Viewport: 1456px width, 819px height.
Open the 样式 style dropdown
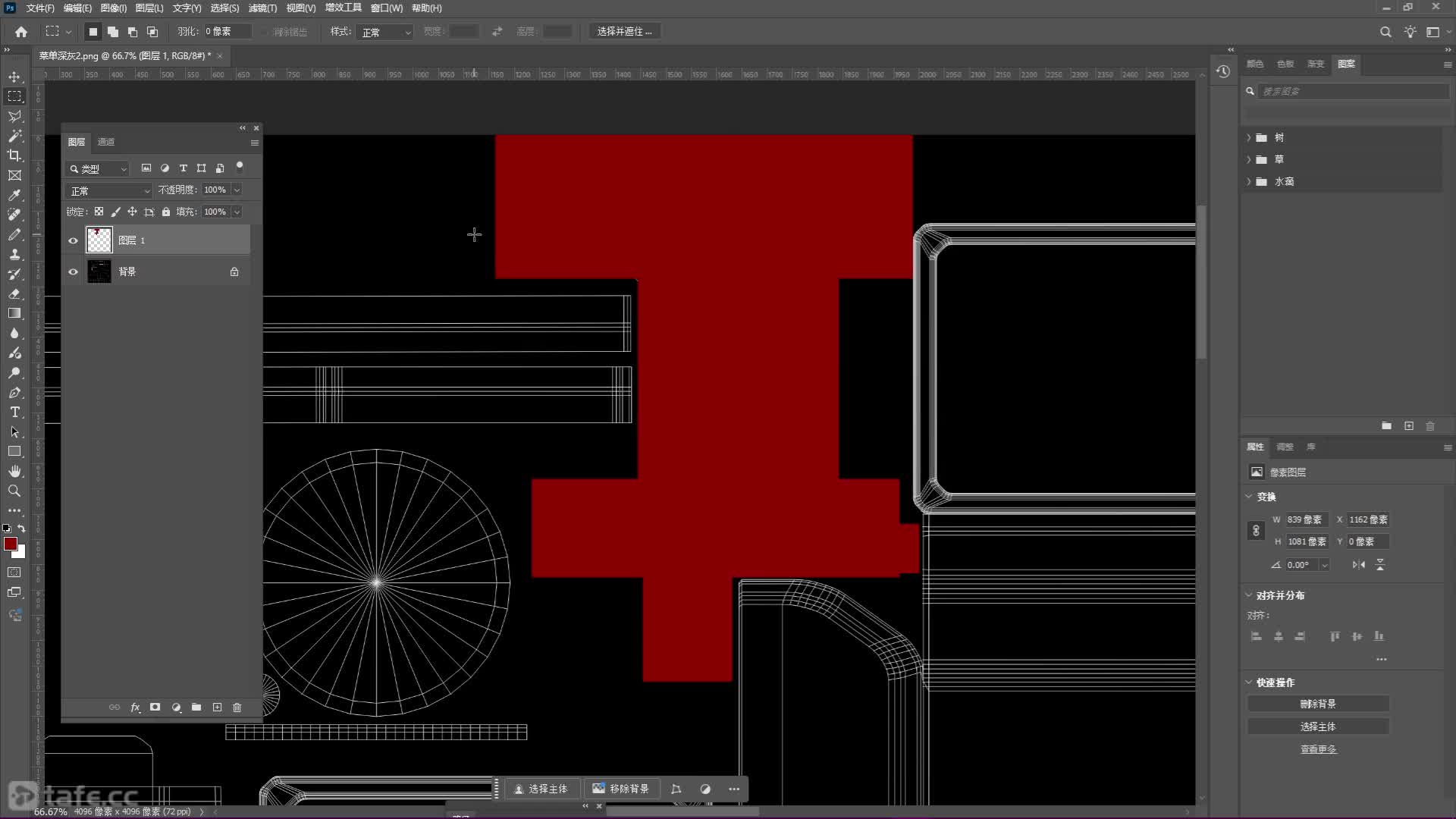tap(385, 32)
